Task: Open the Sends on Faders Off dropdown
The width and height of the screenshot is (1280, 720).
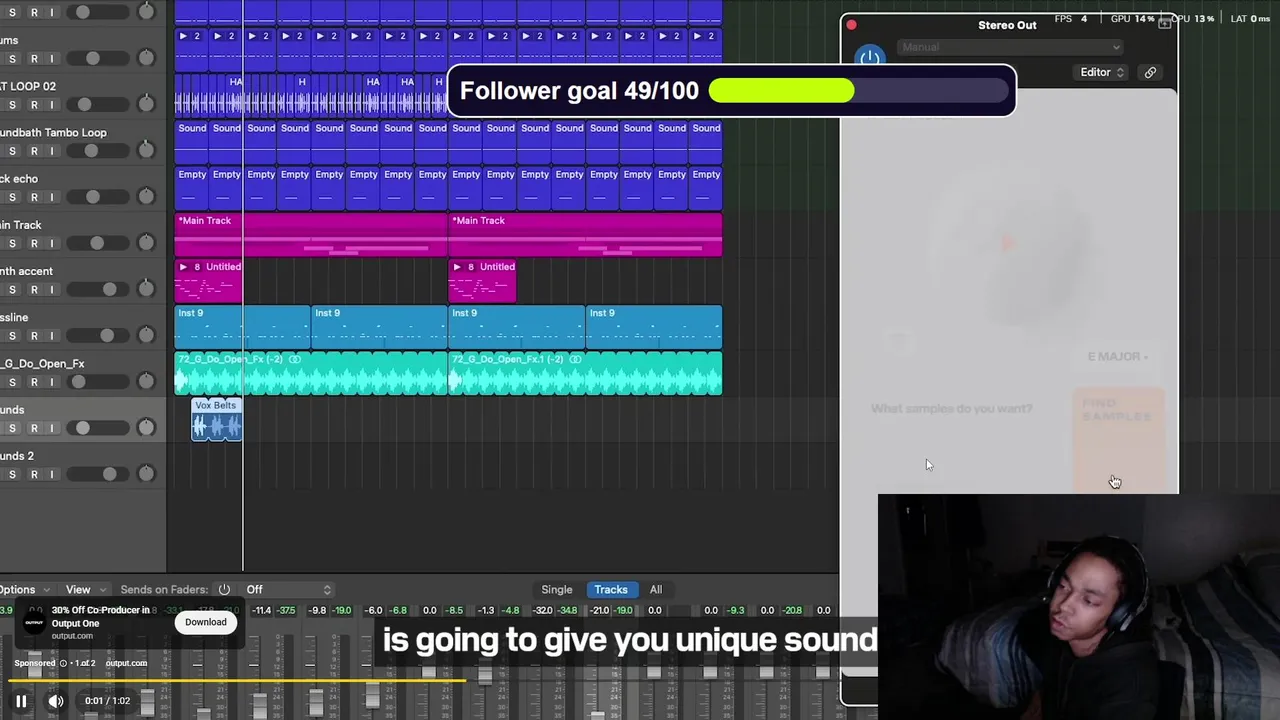Action: 288,590
